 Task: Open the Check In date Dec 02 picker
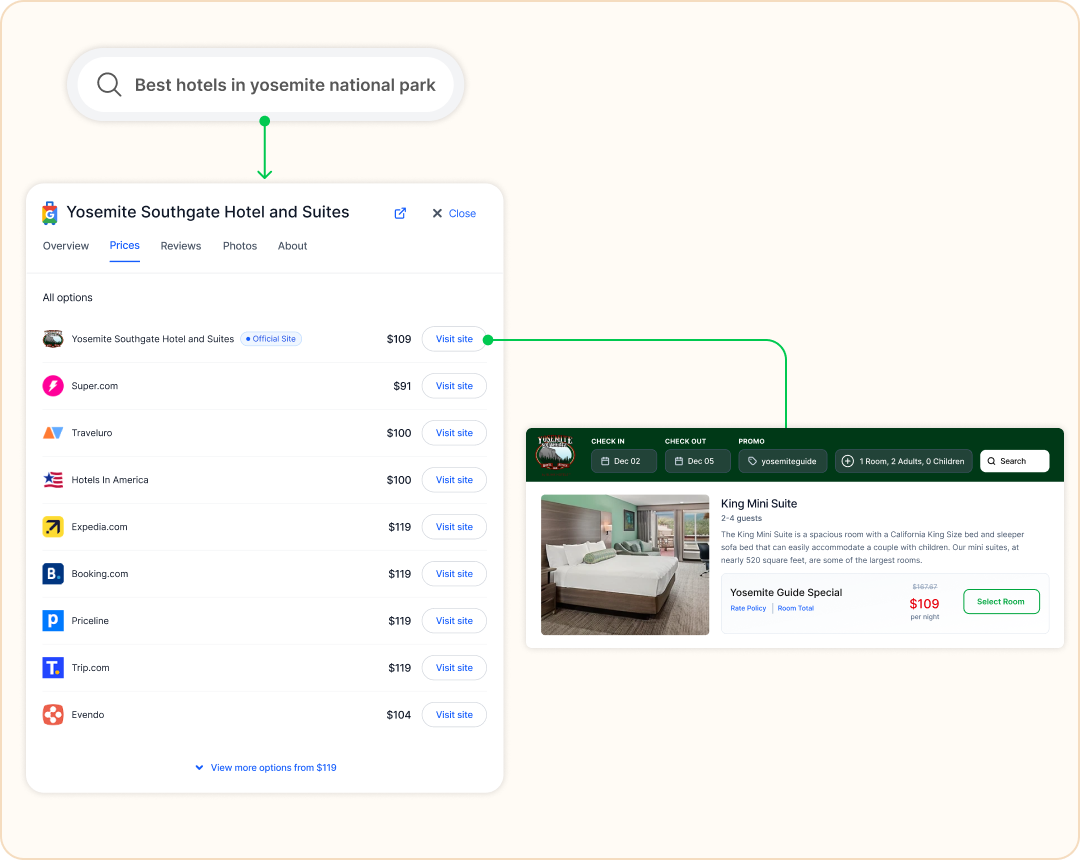tap(623, 461)
